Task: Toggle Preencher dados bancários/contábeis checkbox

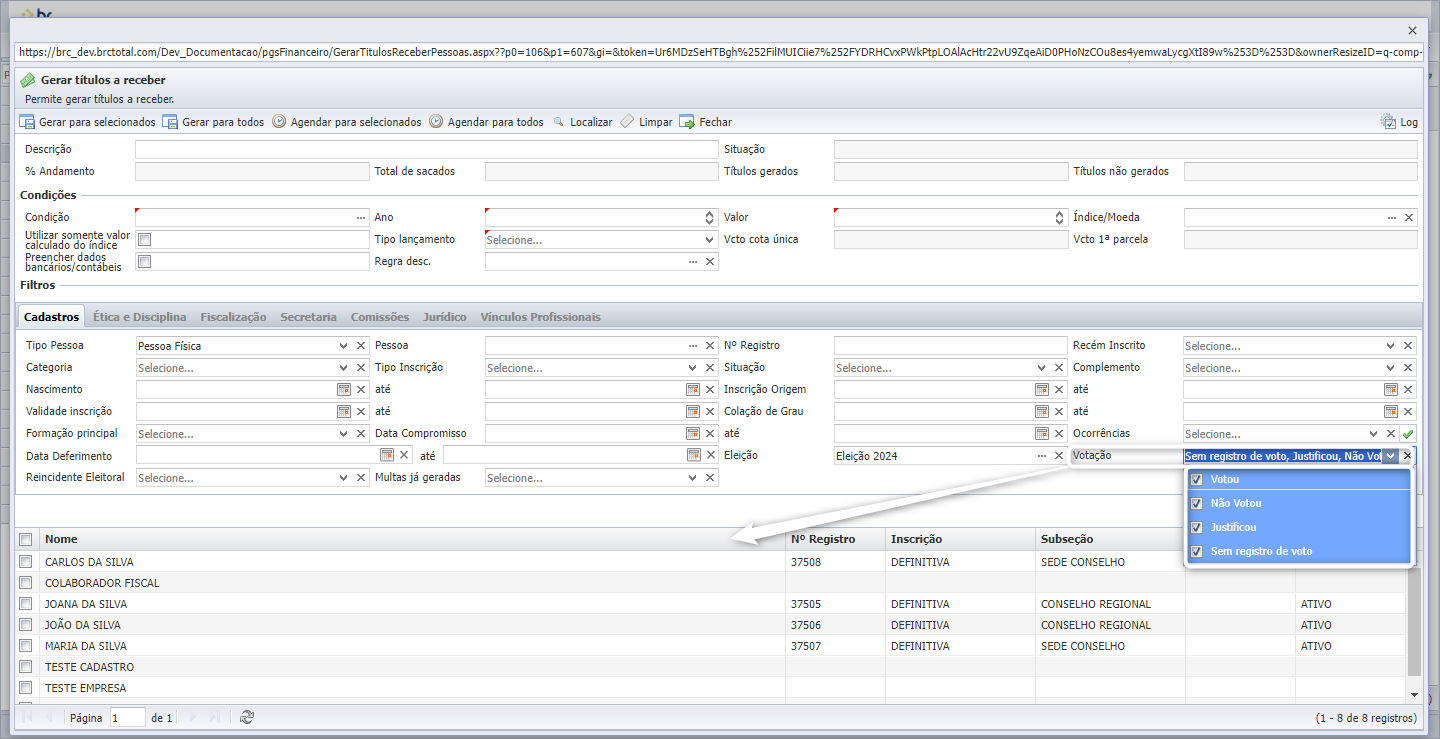Action: pyautogui.click(x=144, y=261)
